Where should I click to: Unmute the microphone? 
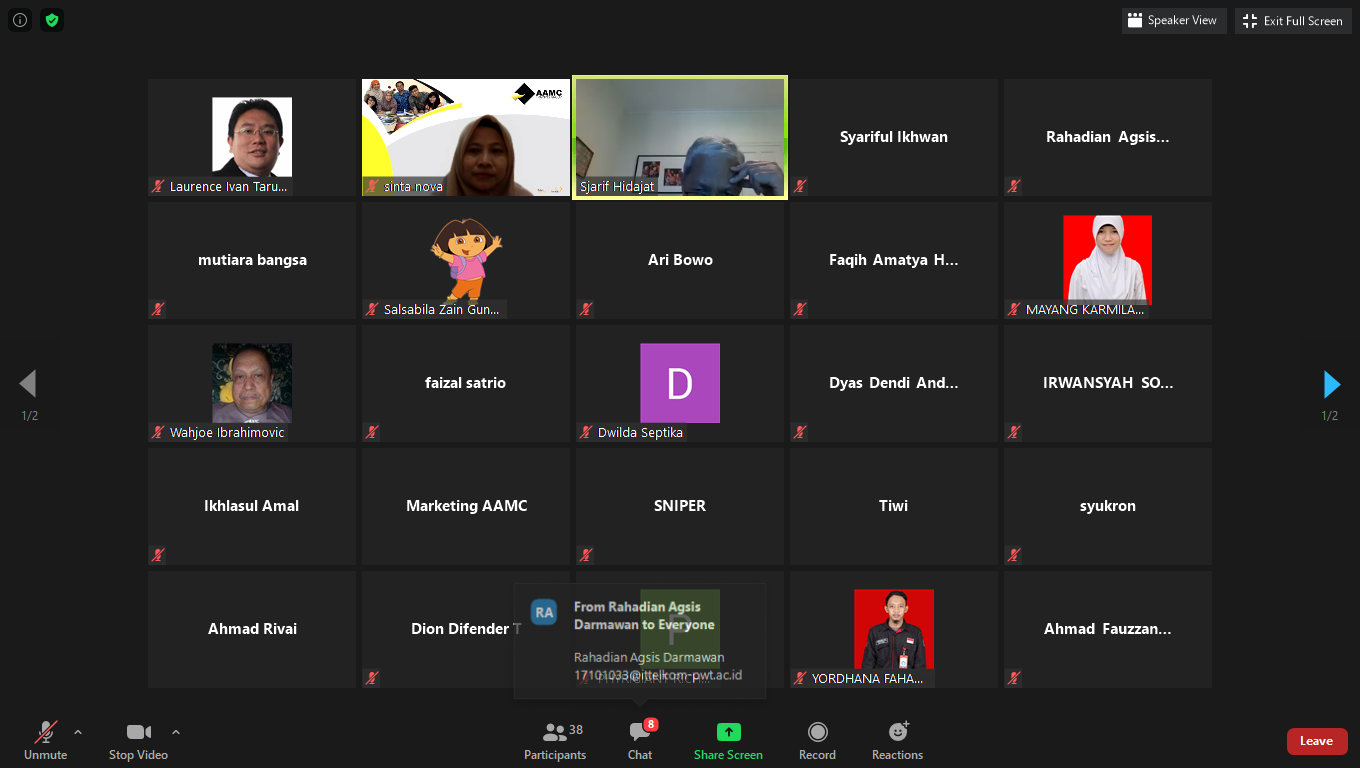[x=46, y=741]
